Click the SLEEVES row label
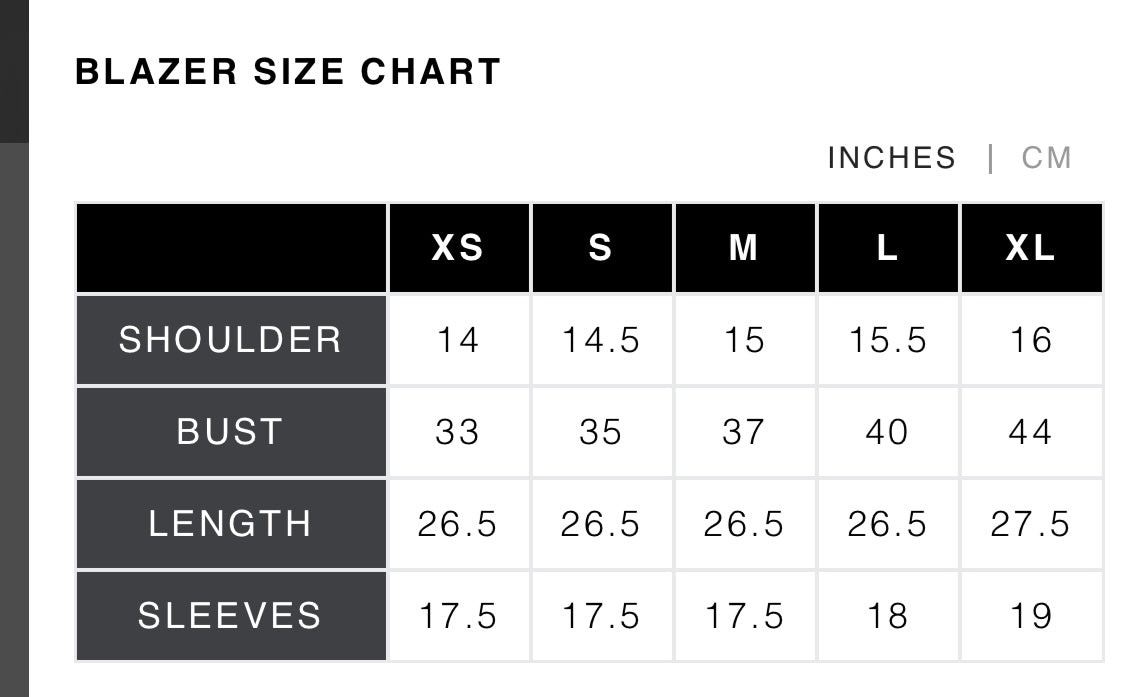1135x697 pixels. coord(231,616)
